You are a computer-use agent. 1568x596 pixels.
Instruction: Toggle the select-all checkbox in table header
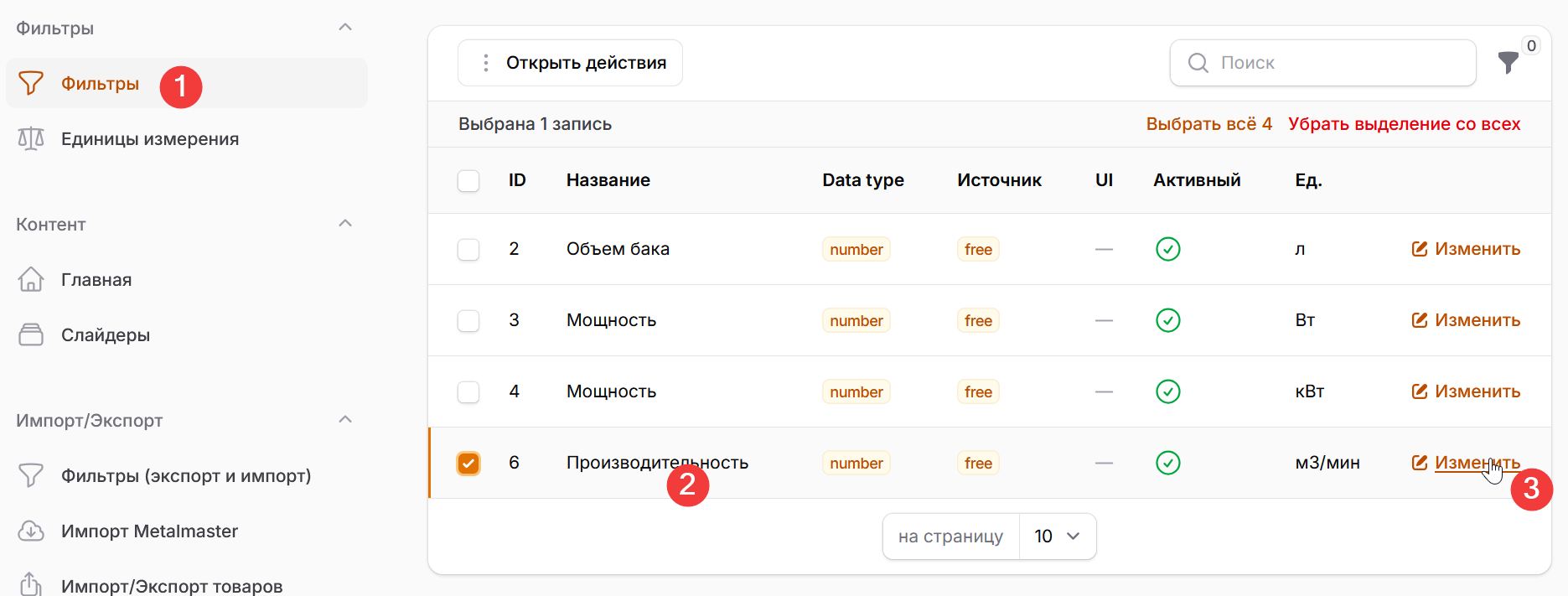tap(468, 181)
